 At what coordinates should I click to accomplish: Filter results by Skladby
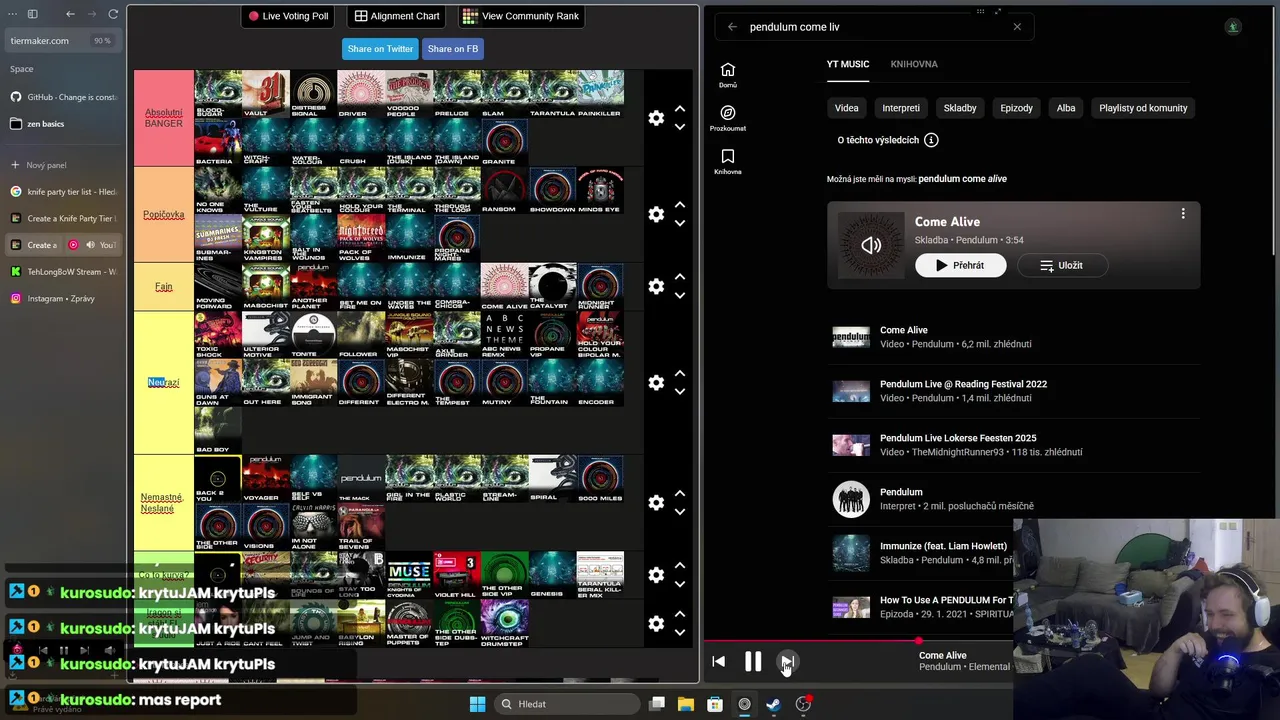(x=960, y=108)
